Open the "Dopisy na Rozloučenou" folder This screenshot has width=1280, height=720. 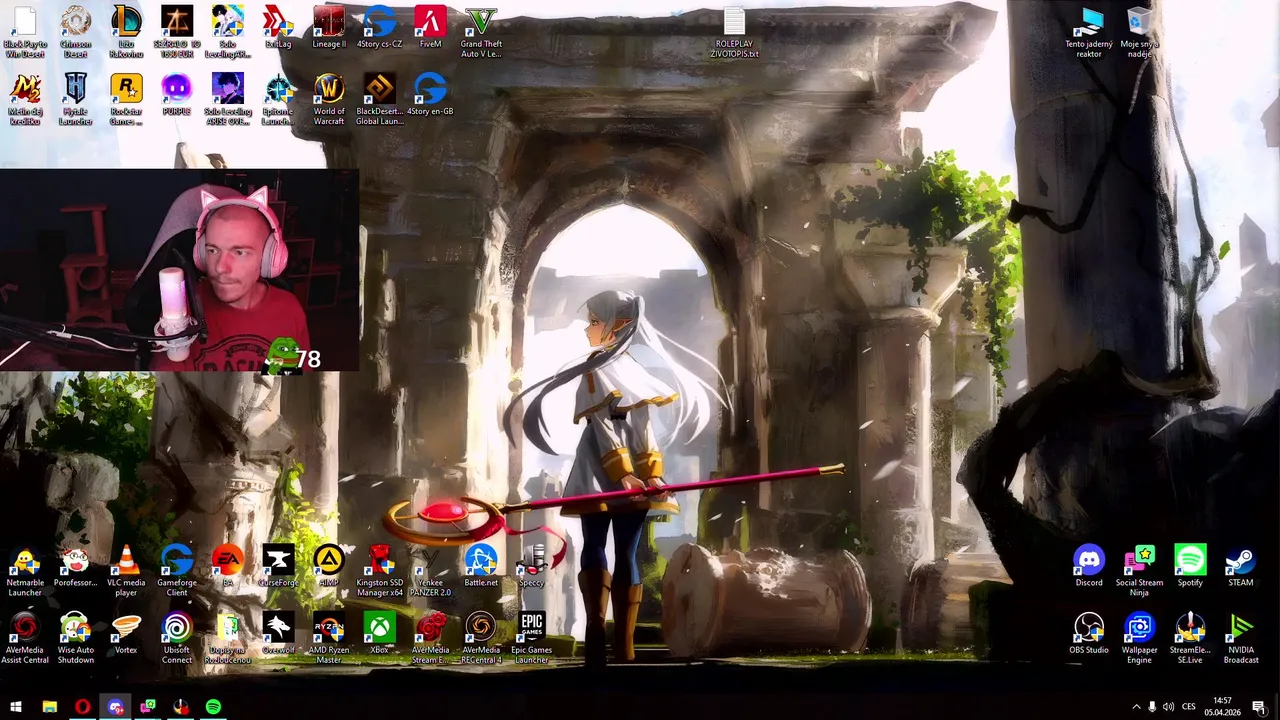pos(227,638)
